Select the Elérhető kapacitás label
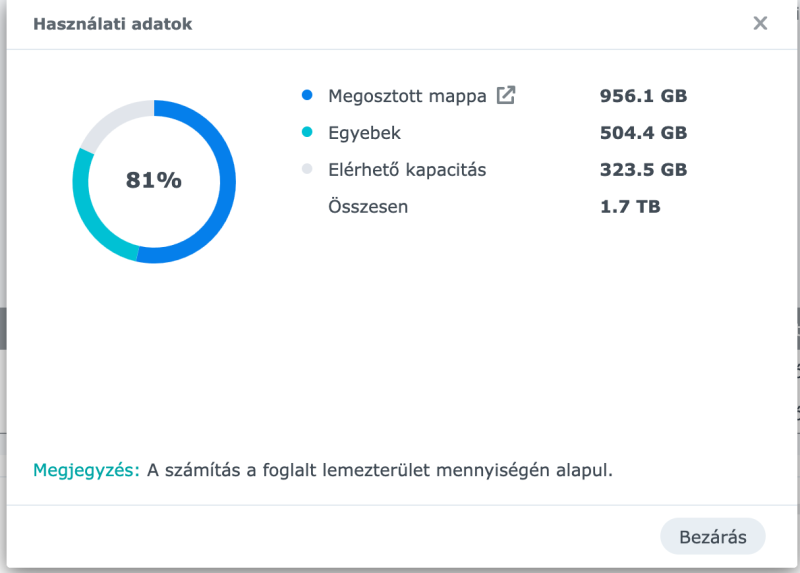The height and width of the screenshot is (573, 800). (x=407, y=170)
